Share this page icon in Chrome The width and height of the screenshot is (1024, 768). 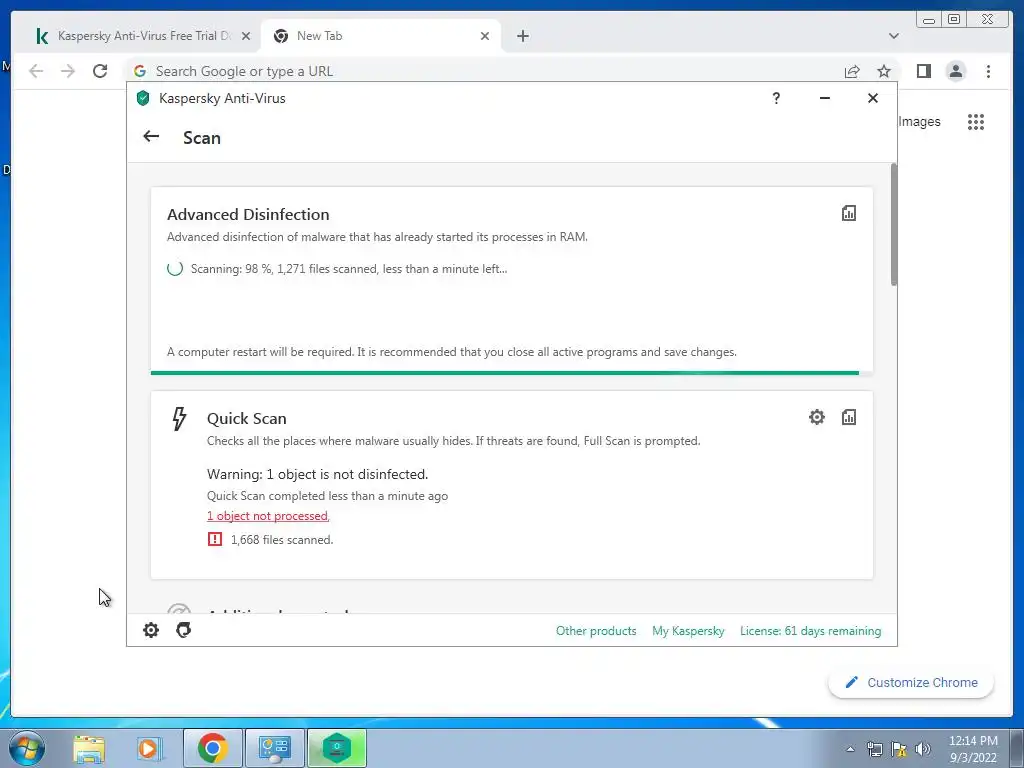(x=852, y=71)
